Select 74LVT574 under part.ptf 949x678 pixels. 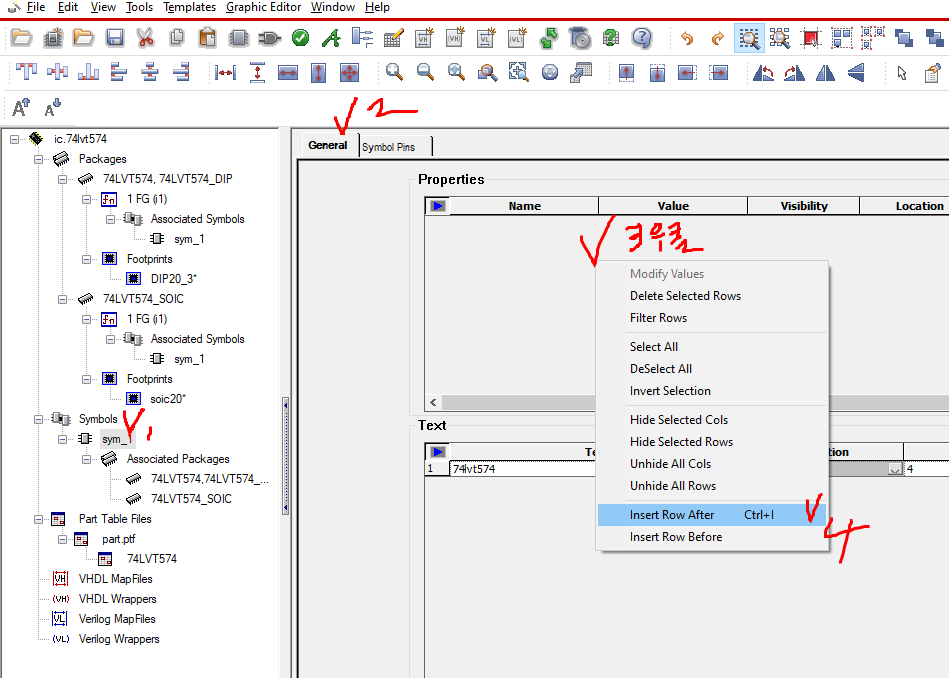pyautogui.click(x=151, y=559)
